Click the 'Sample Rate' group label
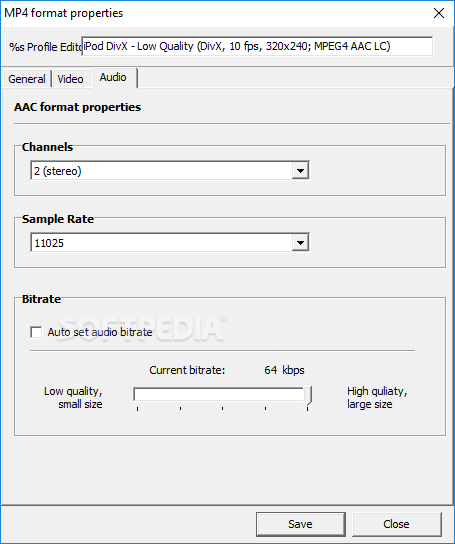This screenshot has height=544, width=455. click(58, 219)
